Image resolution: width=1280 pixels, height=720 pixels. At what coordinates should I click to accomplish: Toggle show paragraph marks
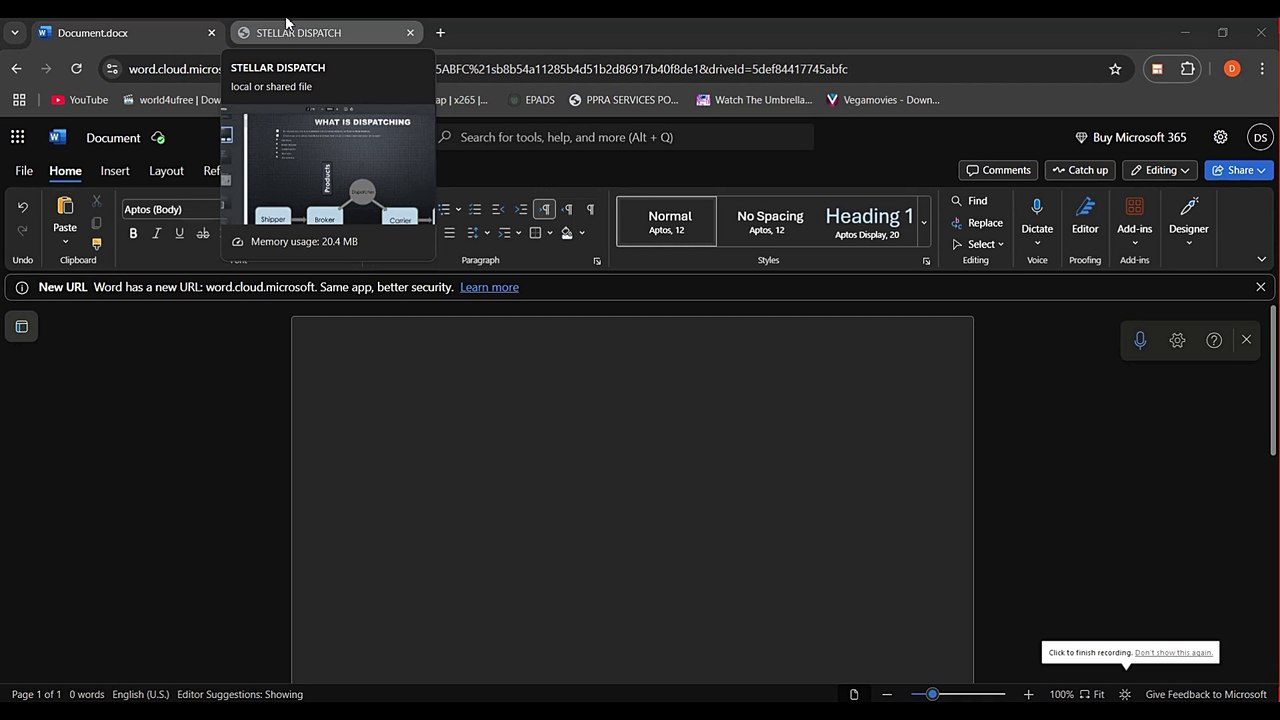pyautogui.click(x=590, y=209)
